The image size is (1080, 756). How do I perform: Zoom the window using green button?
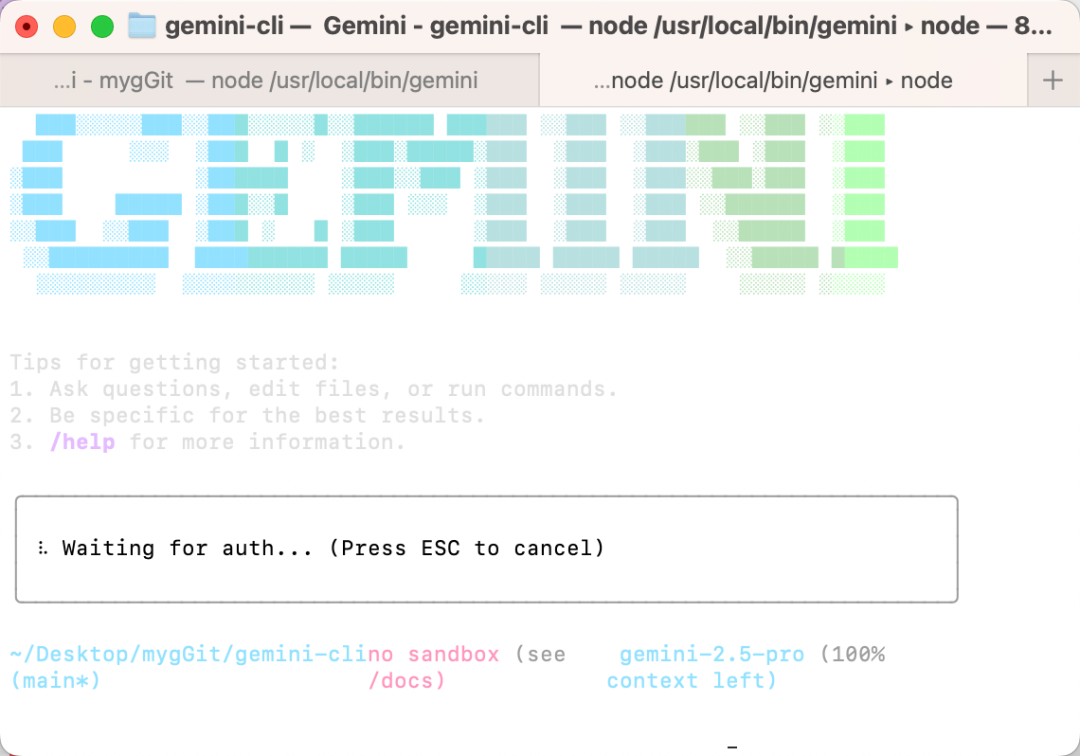(102, 27)
